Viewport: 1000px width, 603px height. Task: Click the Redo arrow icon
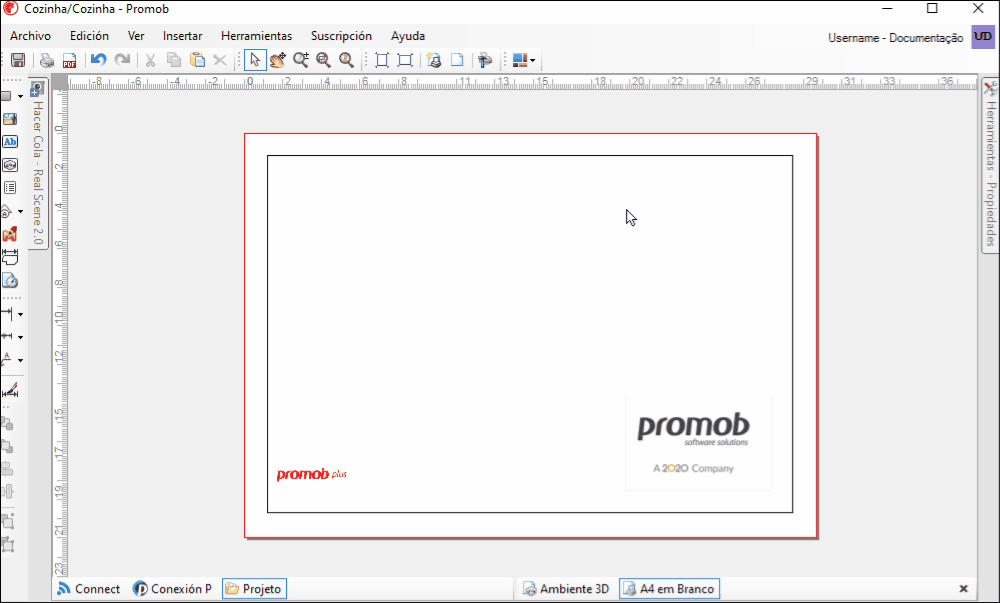point(122,60)
